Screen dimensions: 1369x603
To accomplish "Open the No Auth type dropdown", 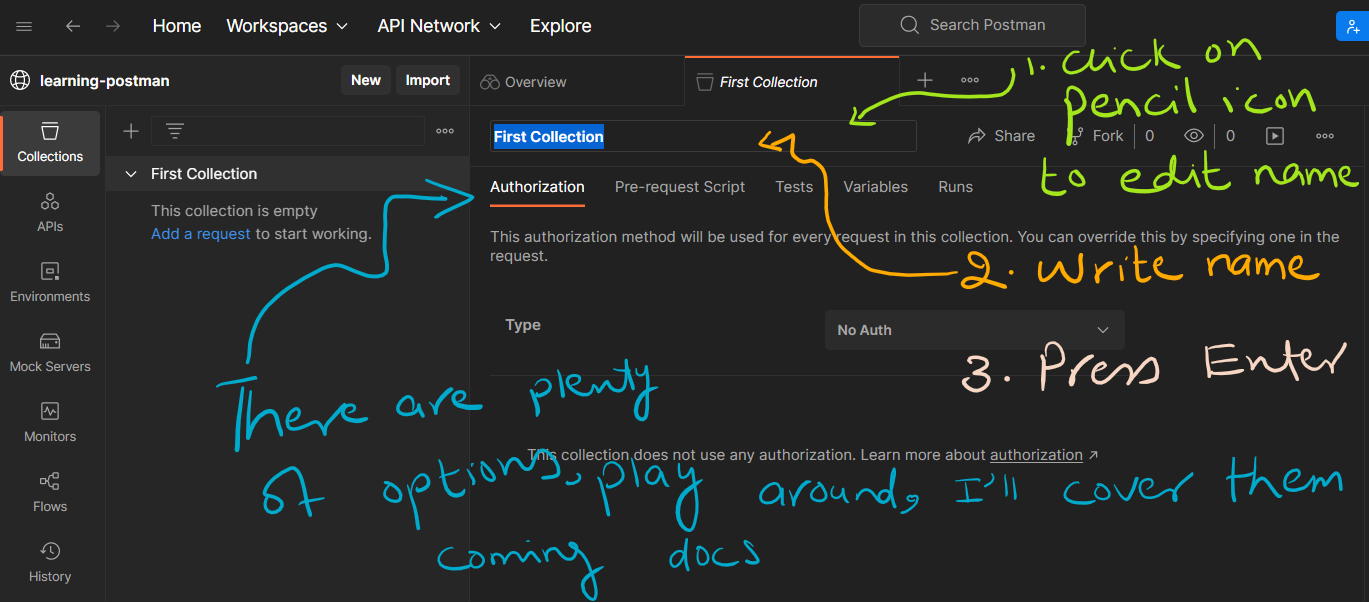I will pos(975,330).
